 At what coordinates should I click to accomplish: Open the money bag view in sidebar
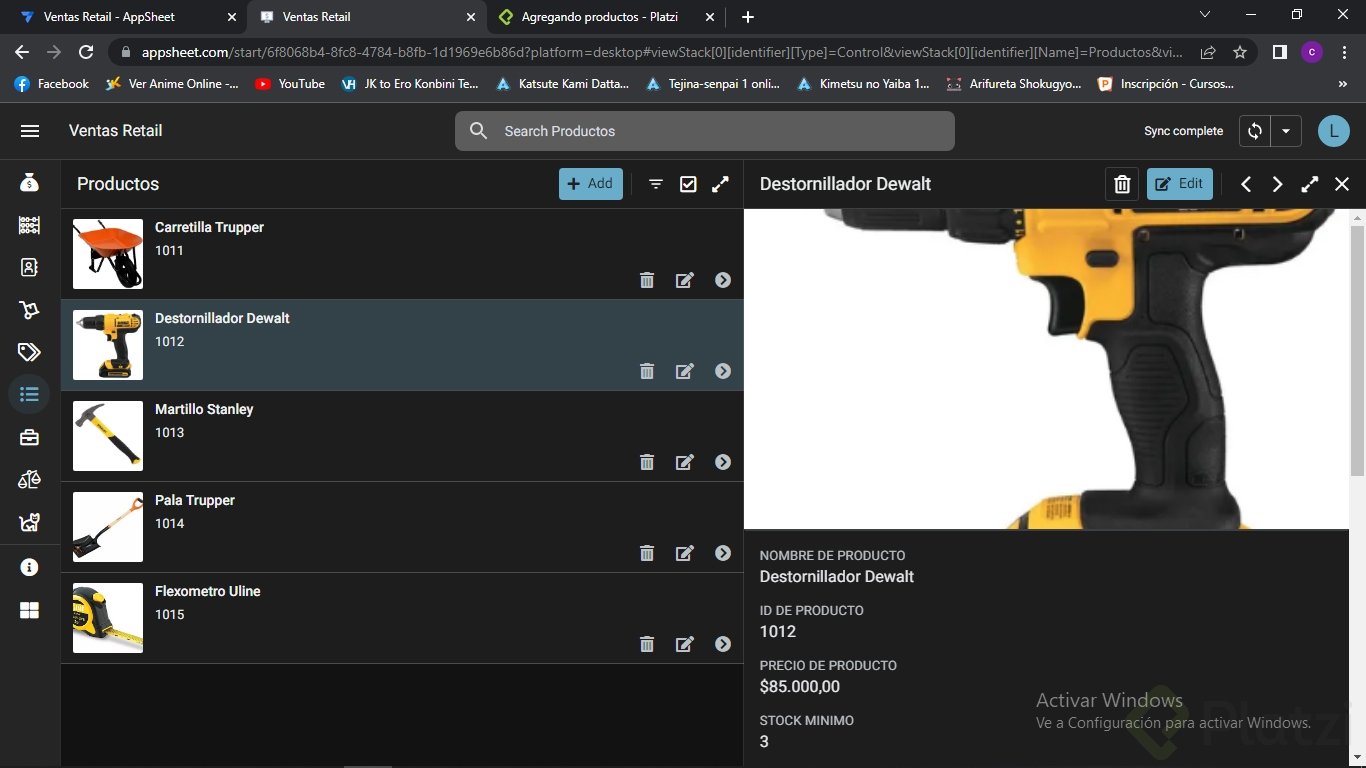tap(29, 183)
